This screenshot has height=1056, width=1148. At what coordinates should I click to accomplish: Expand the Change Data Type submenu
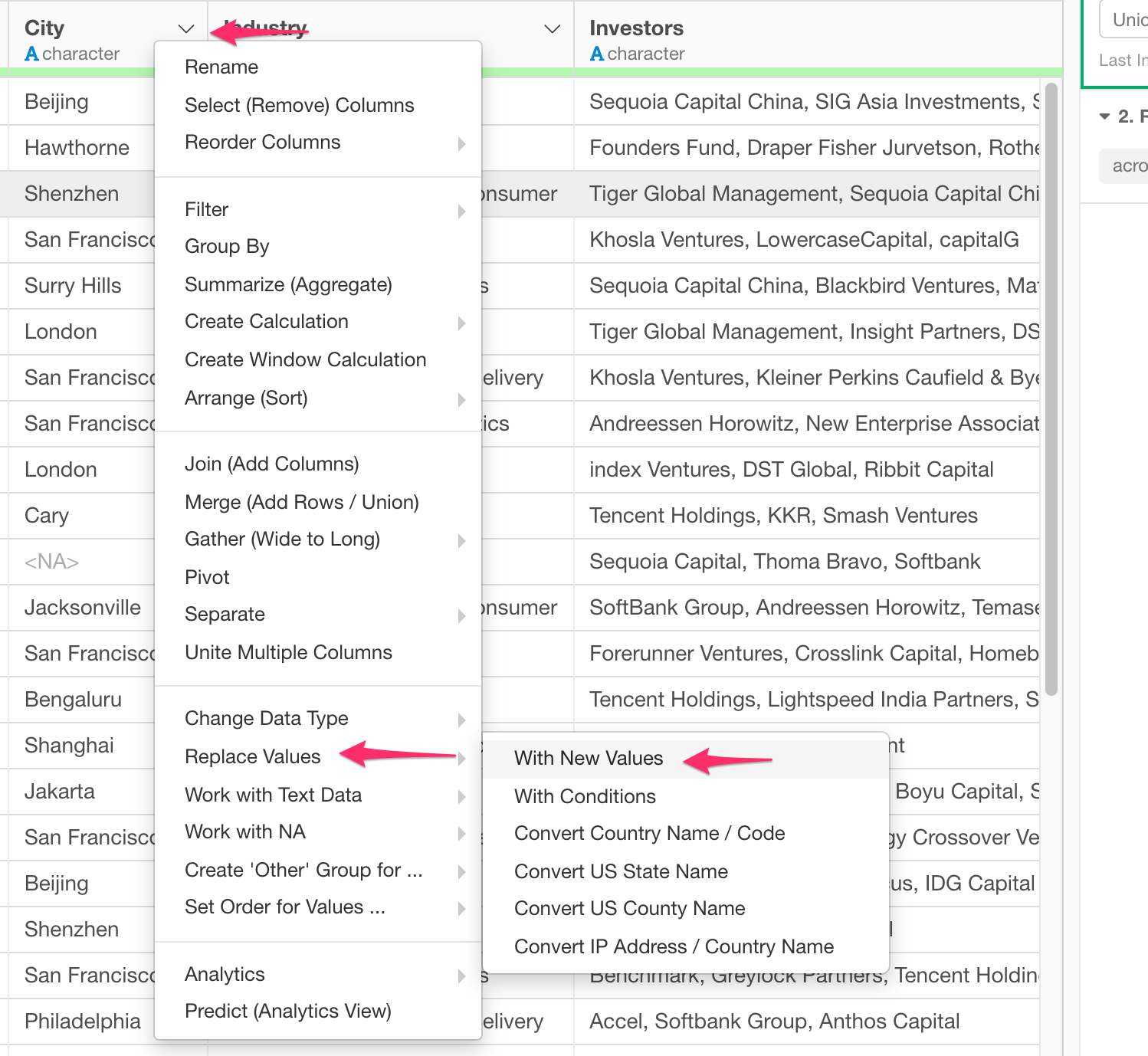[318, 719]
